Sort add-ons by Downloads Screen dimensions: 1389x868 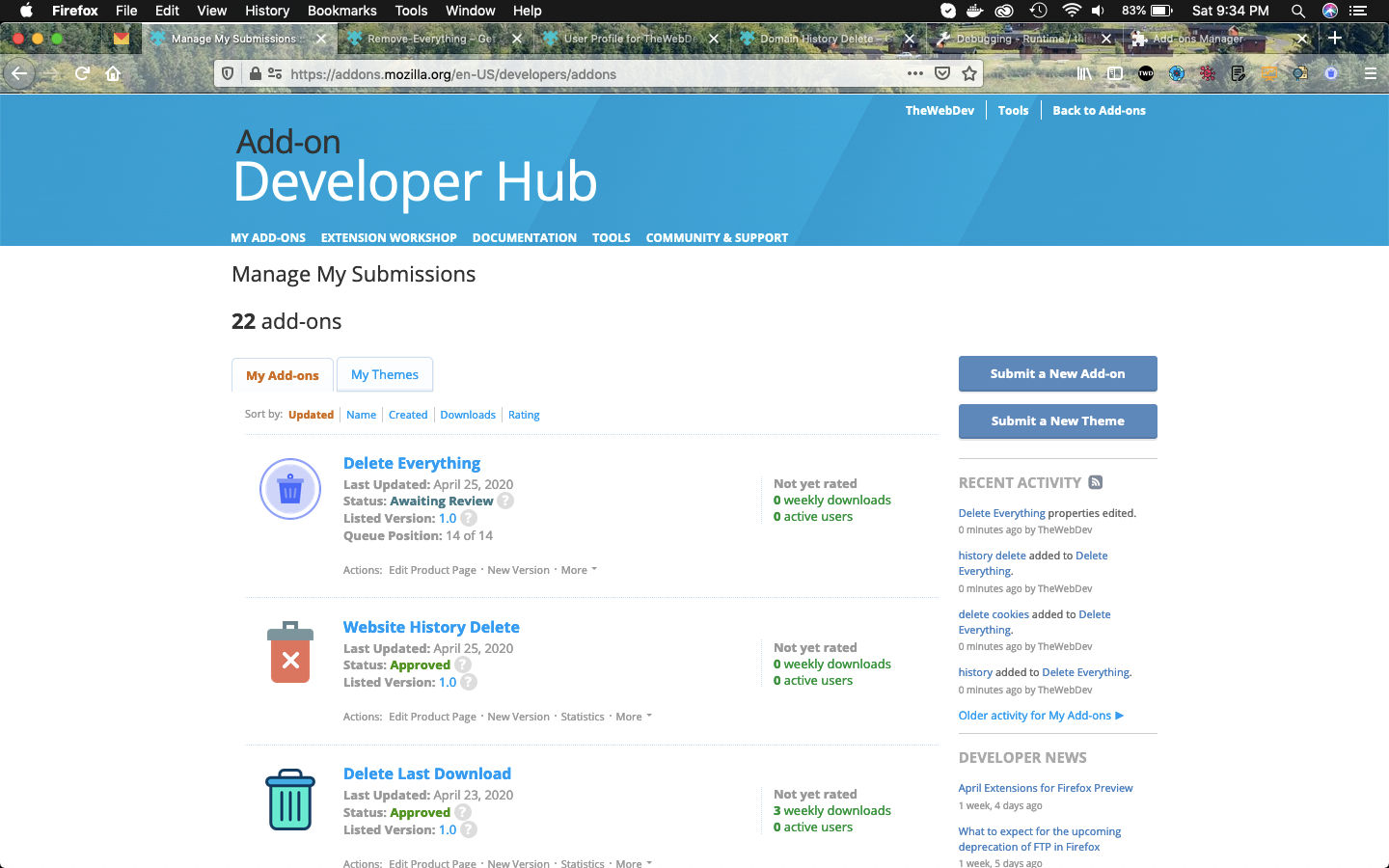pos(468,415)
